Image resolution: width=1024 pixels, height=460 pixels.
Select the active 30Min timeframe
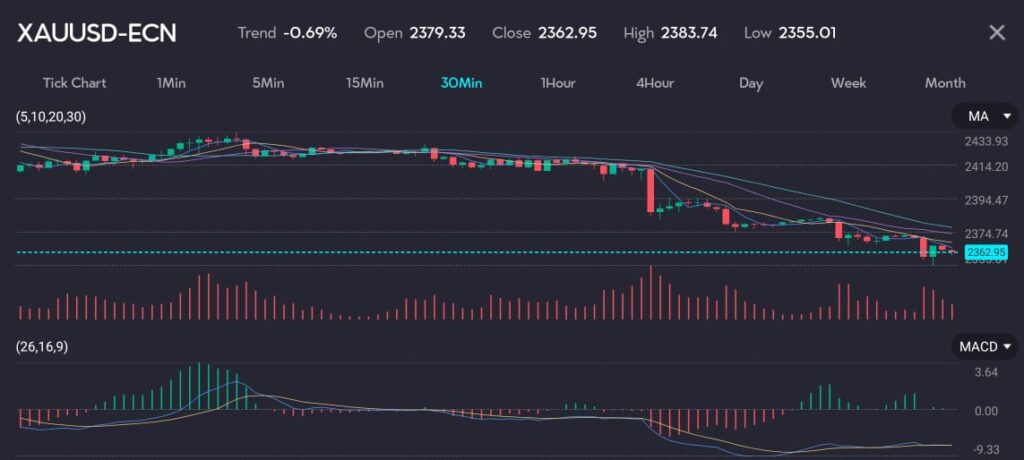click(x=460, y=83)
